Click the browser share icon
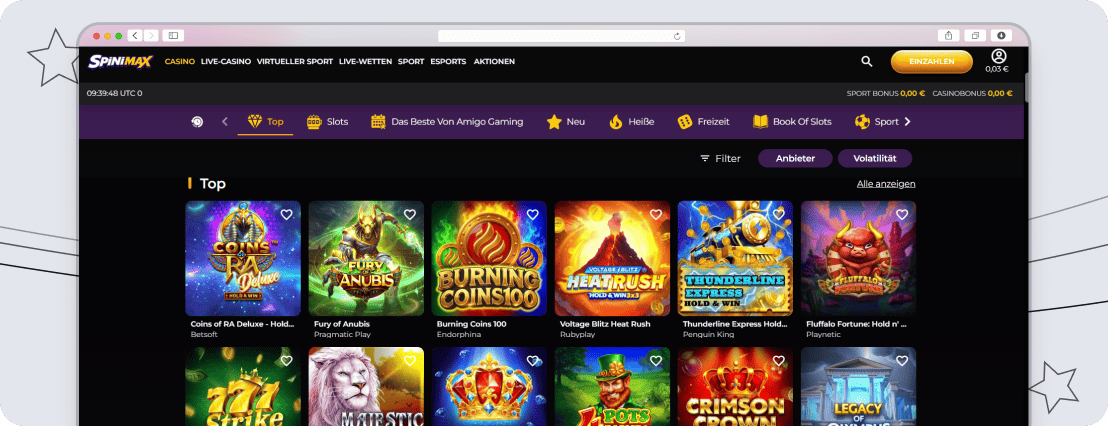 (x=948, y=35)
